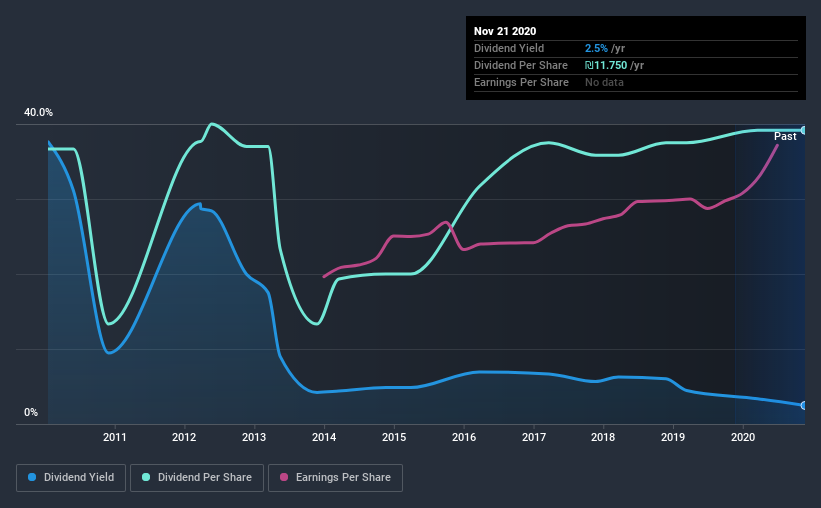This screenshot has height=508, width=821.
Task: Toggle the Dividend Per Share legend button
Action: click(197, 478)
